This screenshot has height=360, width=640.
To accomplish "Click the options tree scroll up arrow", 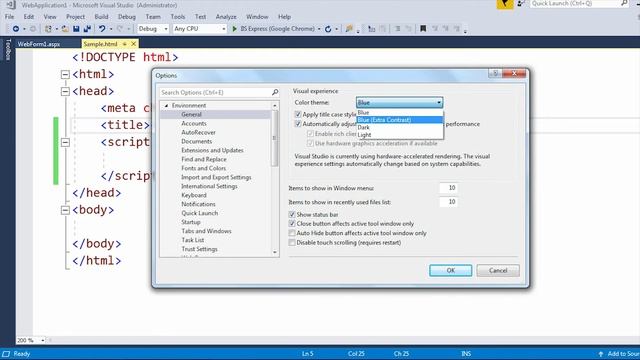I will [x=275, y=106].
